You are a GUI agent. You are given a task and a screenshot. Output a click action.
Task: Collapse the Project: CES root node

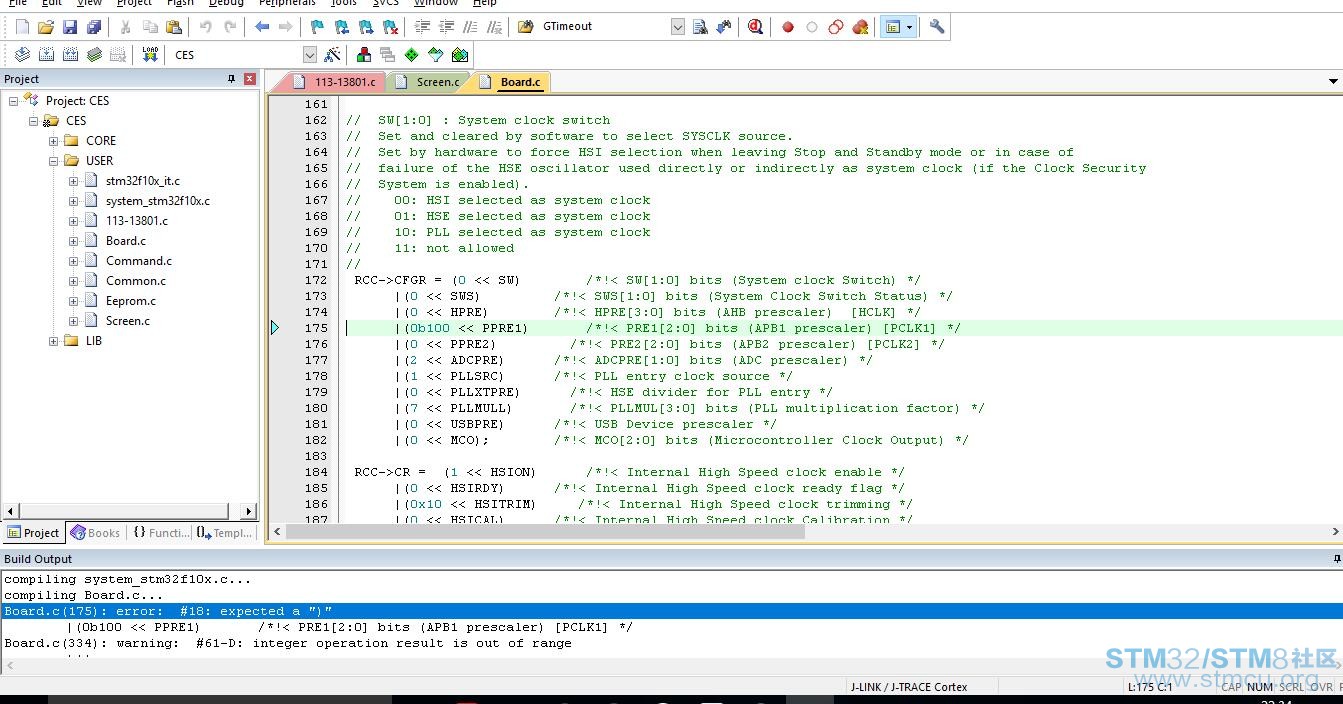point(13,101)
